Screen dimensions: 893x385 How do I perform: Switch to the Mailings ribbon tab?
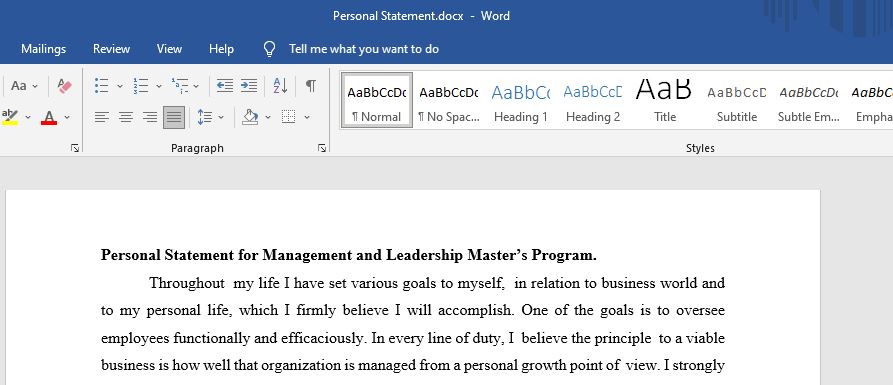tap(43, 49)
